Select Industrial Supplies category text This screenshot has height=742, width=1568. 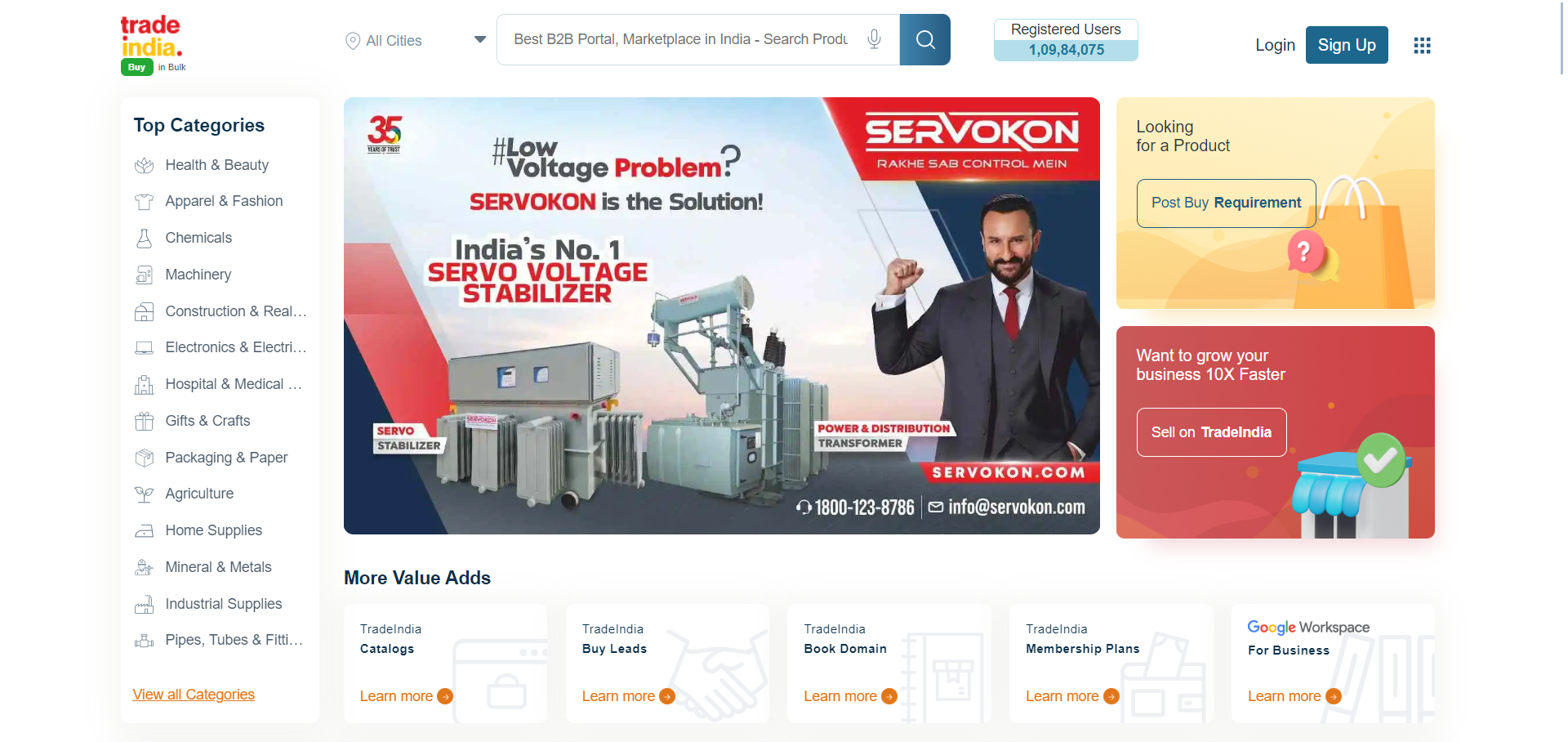pyautogui.click(x=224, y=604)
